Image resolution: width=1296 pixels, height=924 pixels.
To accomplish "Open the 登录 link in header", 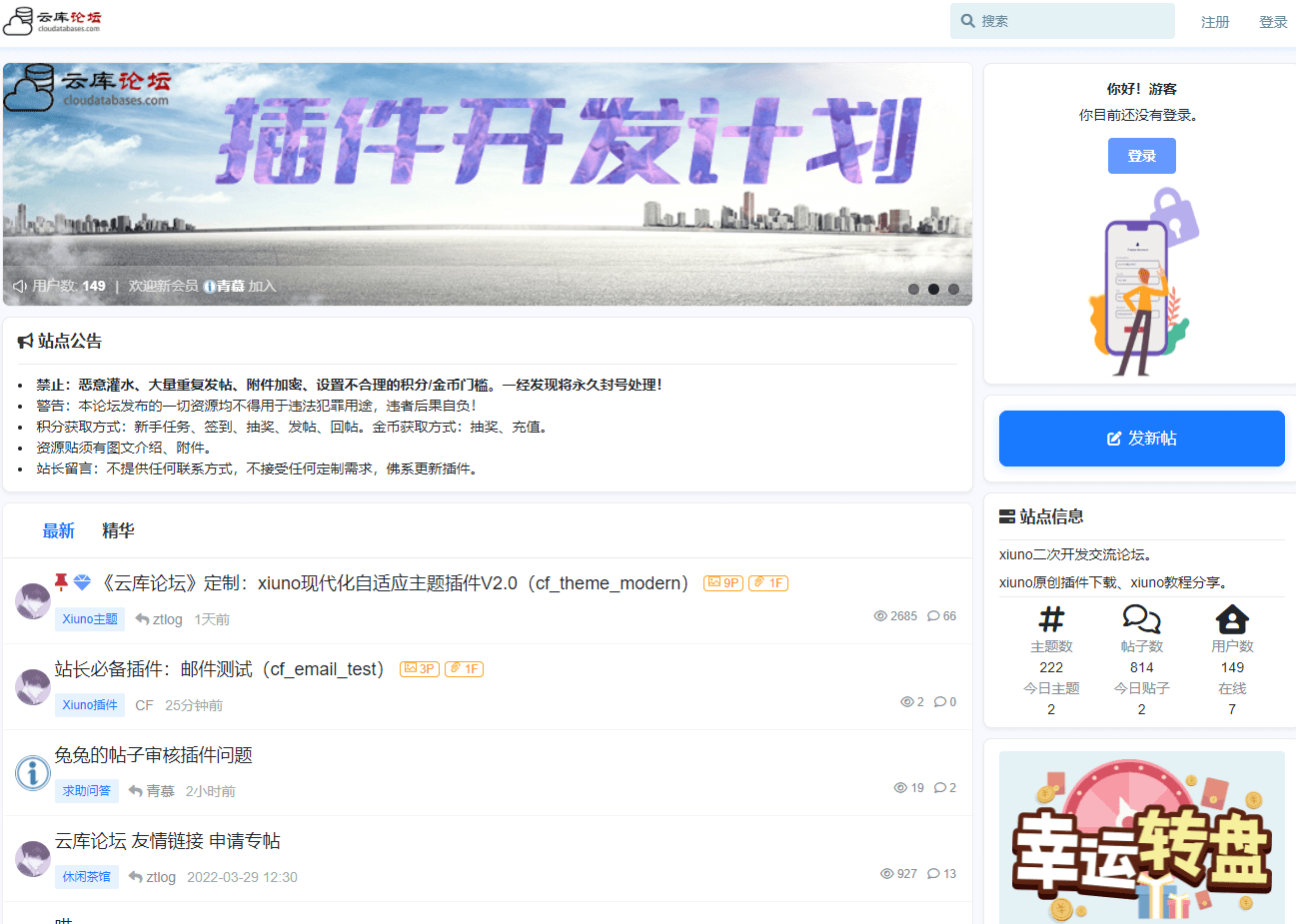I will (1273, 22).
